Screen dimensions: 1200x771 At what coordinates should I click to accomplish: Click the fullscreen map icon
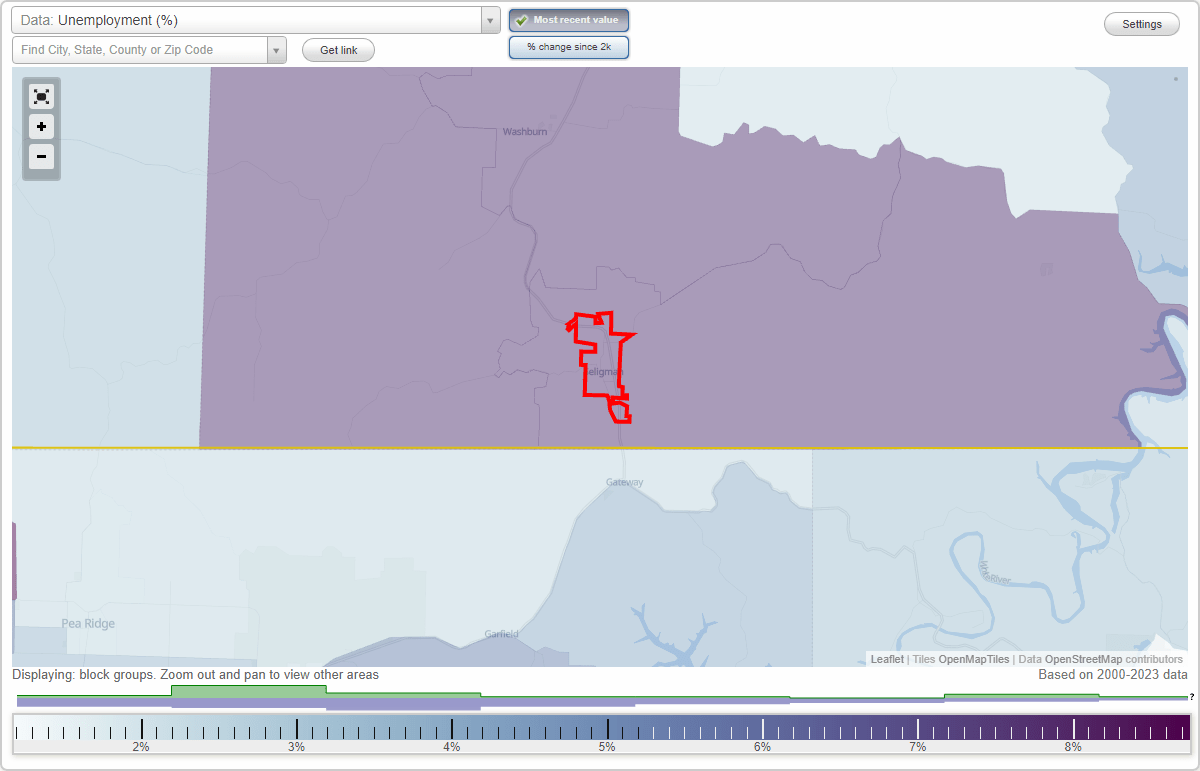click(x=41, y=96)
